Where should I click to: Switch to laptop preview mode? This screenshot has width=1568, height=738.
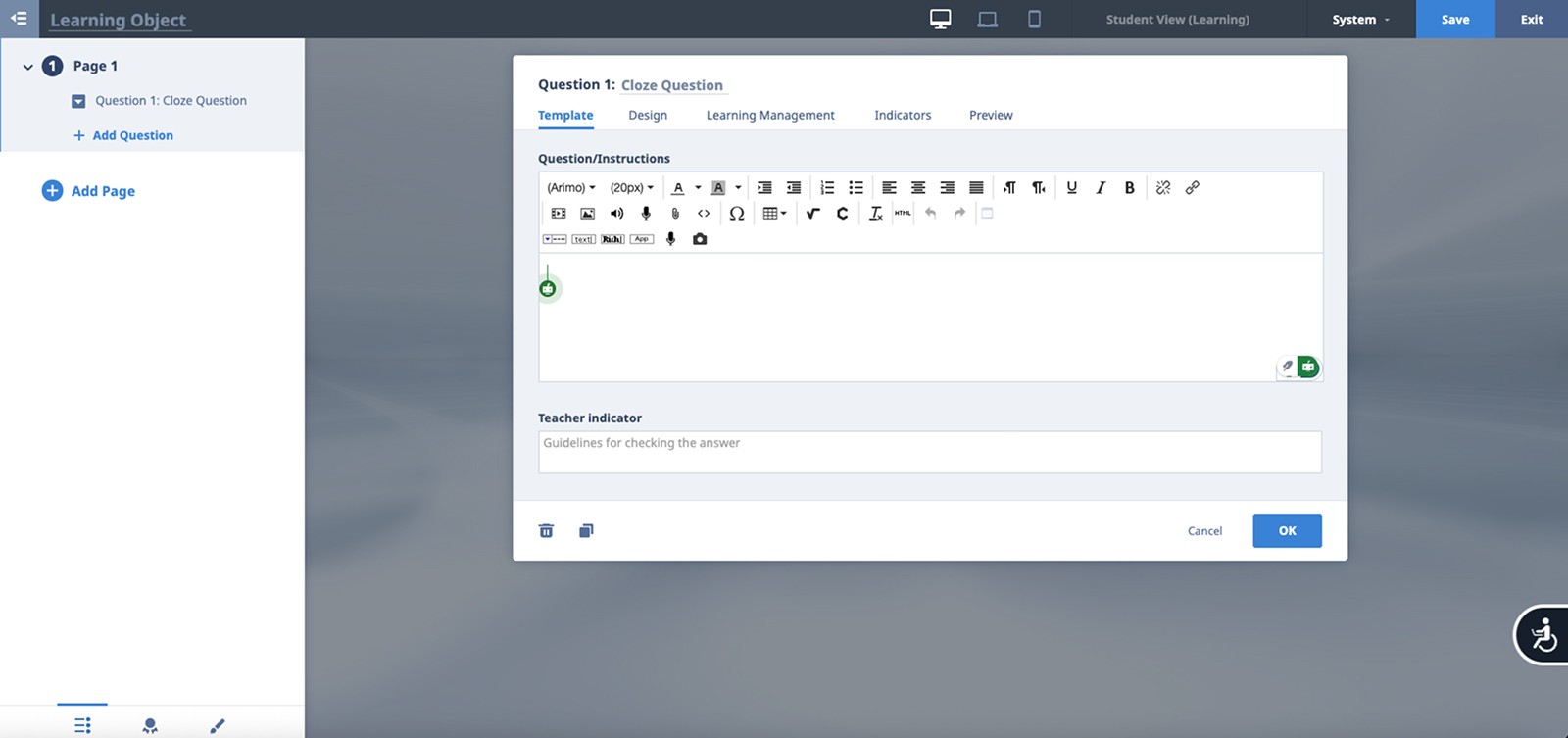point(987,19)
